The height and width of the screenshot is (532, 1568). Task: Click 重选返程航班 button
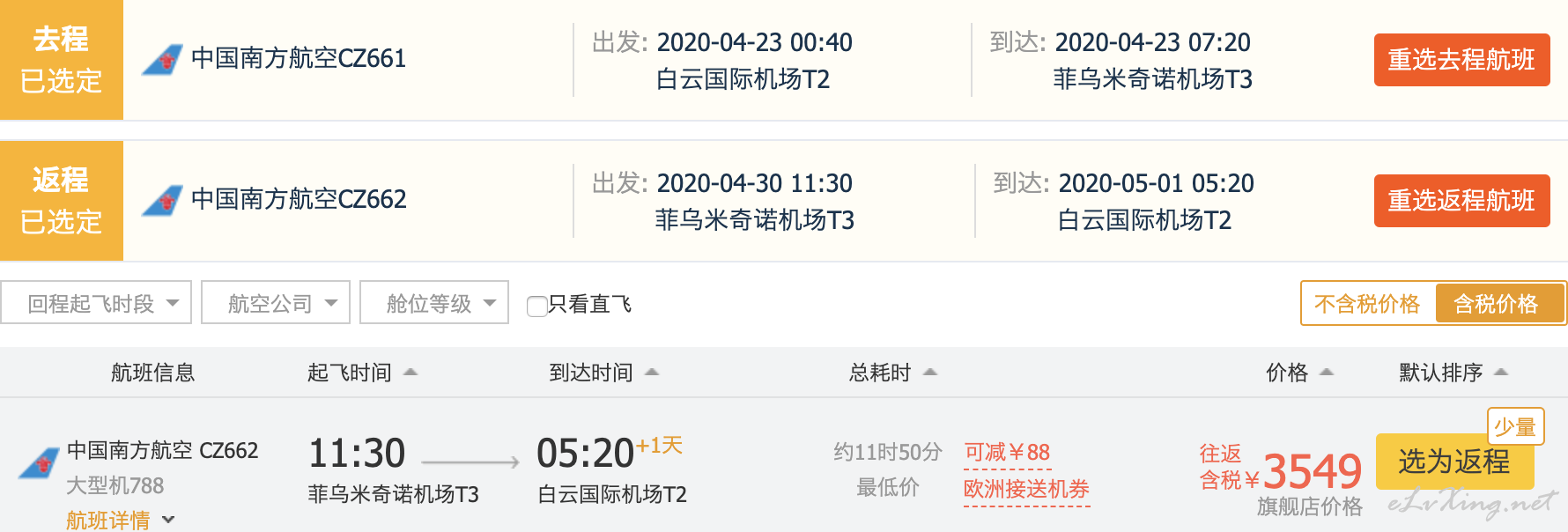1461,201
